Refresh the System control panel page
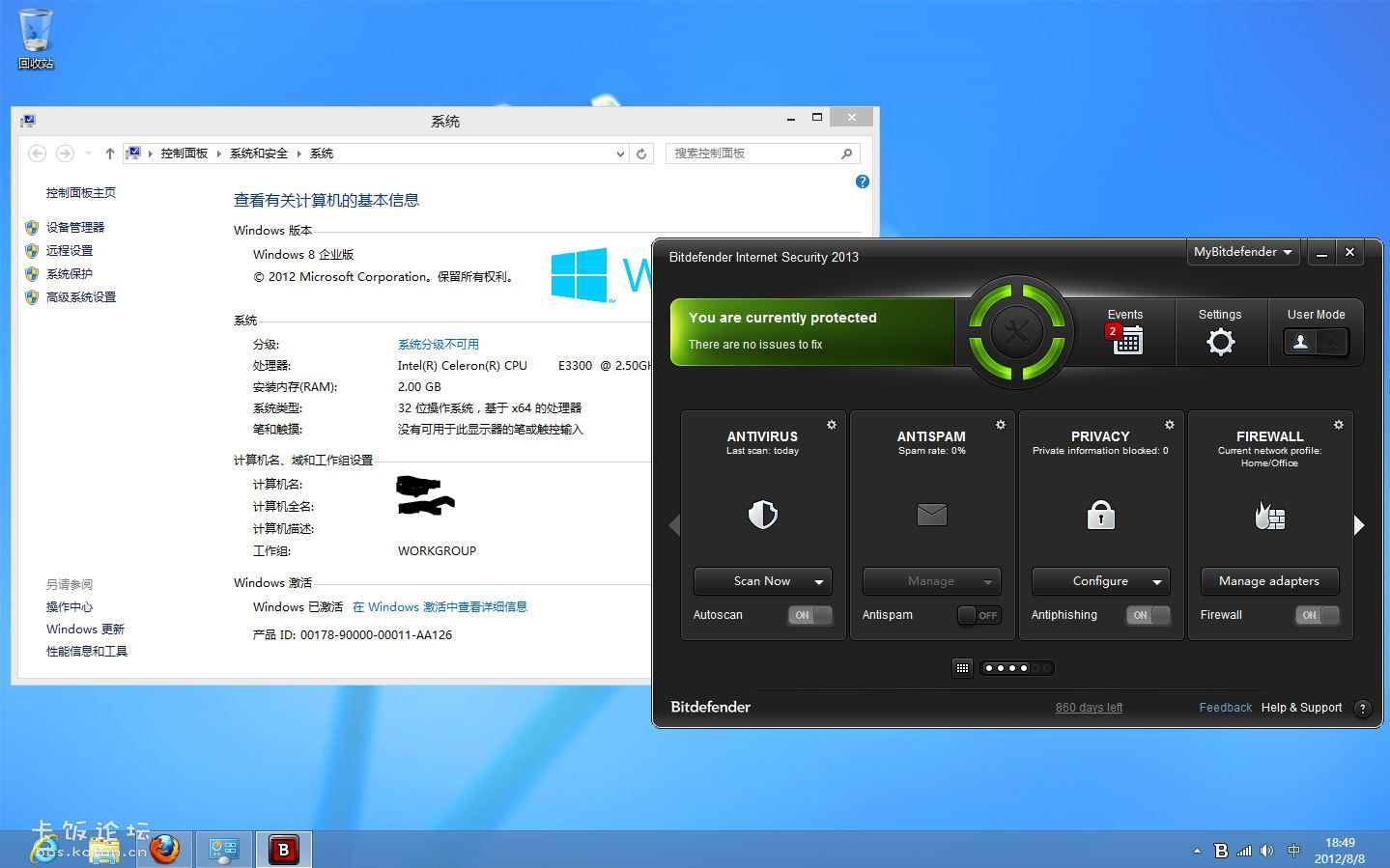Screen dimensions: 1390x868 641,154
